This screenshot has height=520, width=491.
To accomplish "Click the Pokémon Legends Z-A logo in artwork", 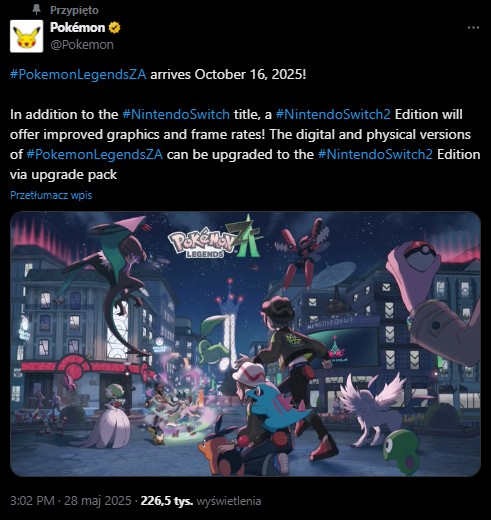I will click(x=215, y=239).
